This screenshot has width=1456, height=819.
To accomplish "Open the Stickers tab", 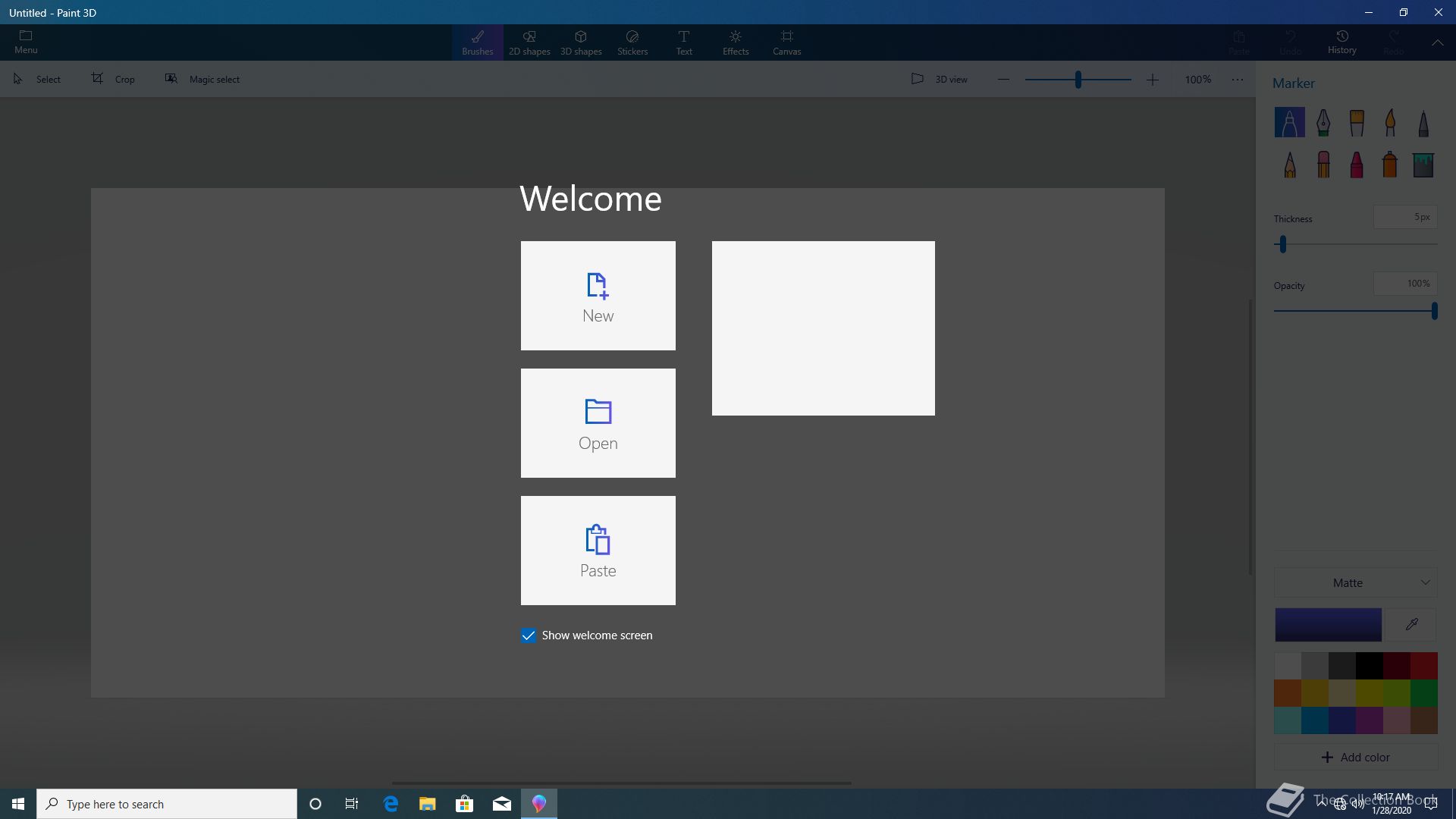I will [632, 42].
